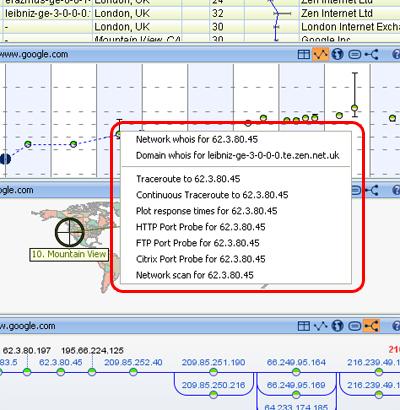The width and height of the screenshot is (400, 410).
Task: Click 'London, UK' in the leibniz row
Action: [122, 14]
